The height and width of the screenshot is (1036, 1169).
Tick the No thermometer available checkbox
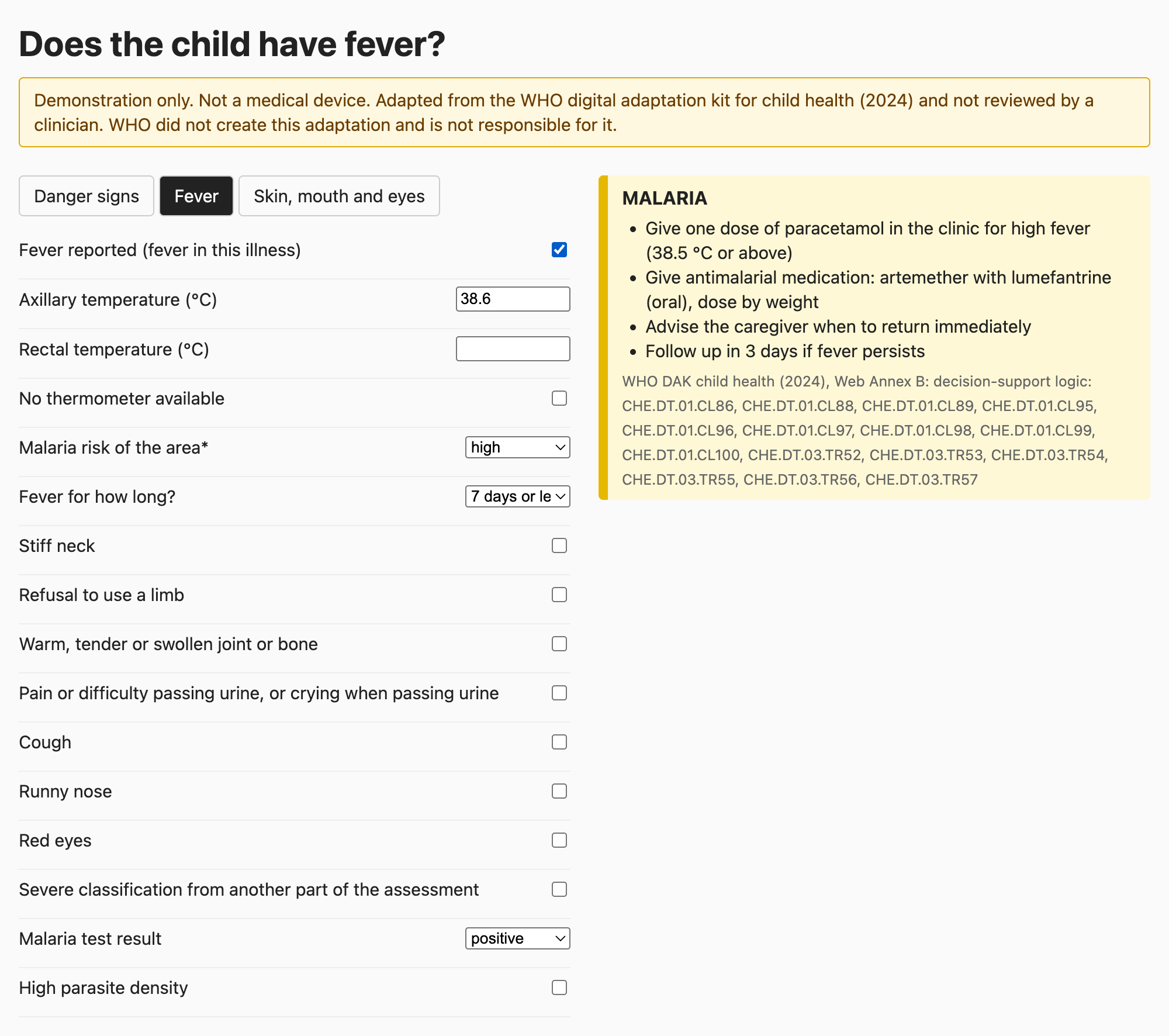pyautogui.click(x=559, y=398)
